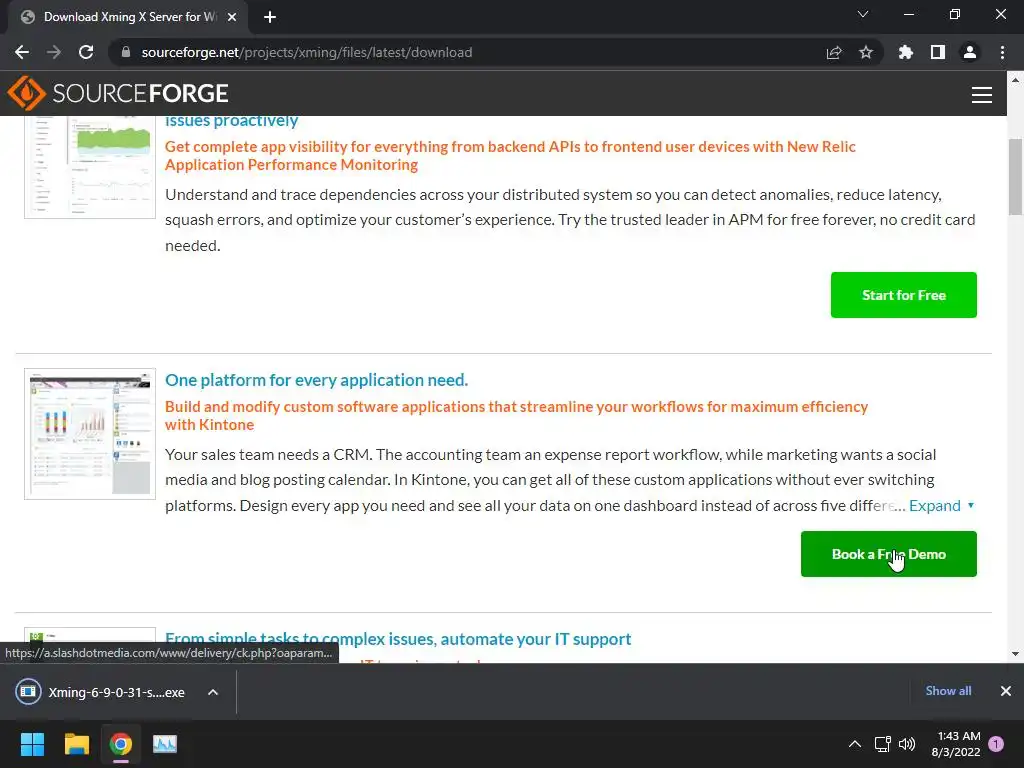Open the tab search chevron
Viewport: 1024px width, 768px height.
point(863,14)
